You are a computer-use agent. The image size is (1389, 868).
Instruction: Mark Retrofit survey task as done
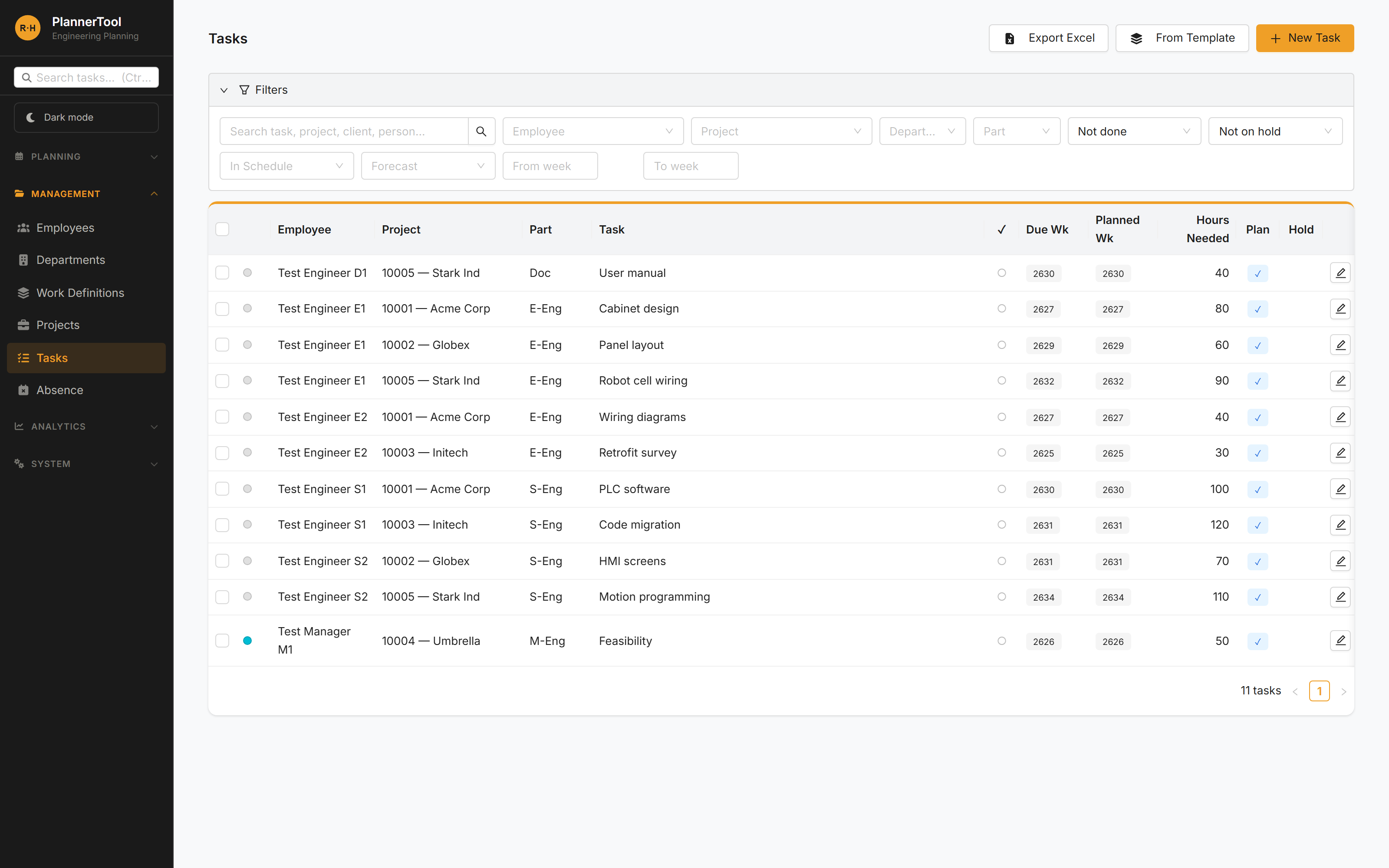tap(1001, 453)
